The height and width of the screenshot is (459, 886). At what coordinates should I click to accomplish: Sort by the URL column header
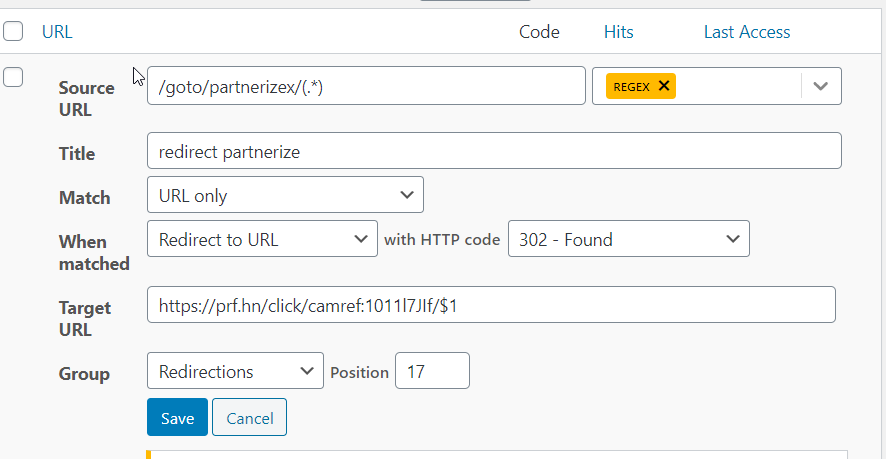pos(57,32)
